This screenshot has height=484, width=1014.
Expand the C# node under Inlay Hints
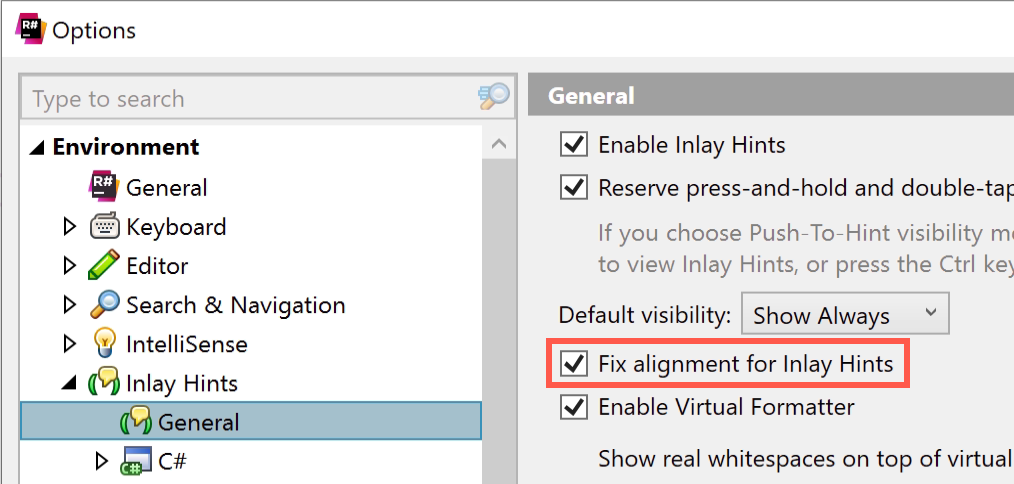coord(102,461)
